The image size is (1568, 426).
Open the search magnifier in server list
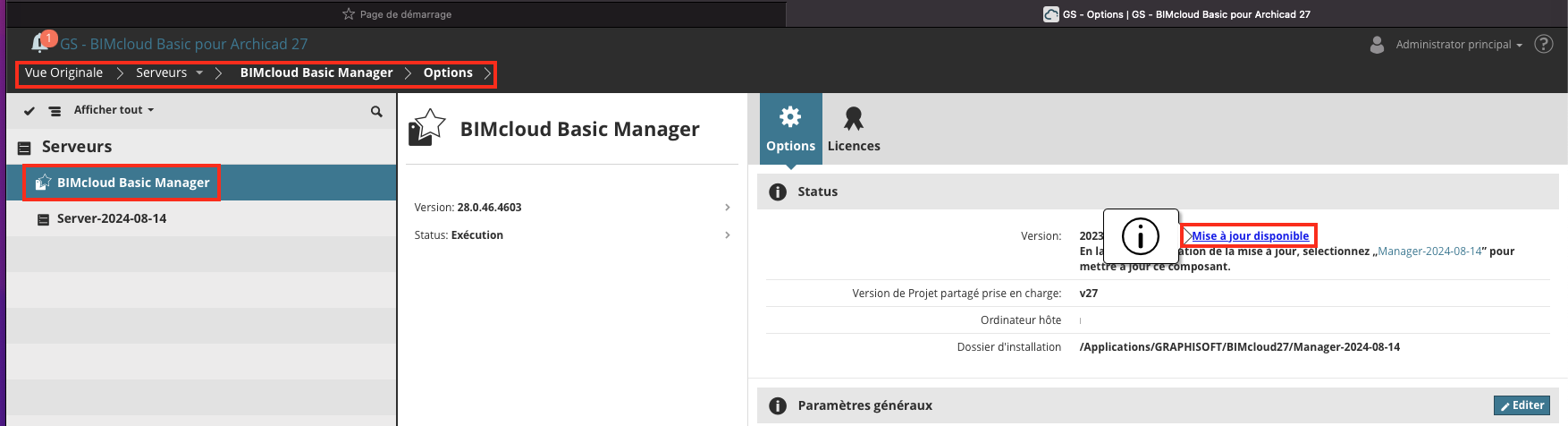coord(376,111)
